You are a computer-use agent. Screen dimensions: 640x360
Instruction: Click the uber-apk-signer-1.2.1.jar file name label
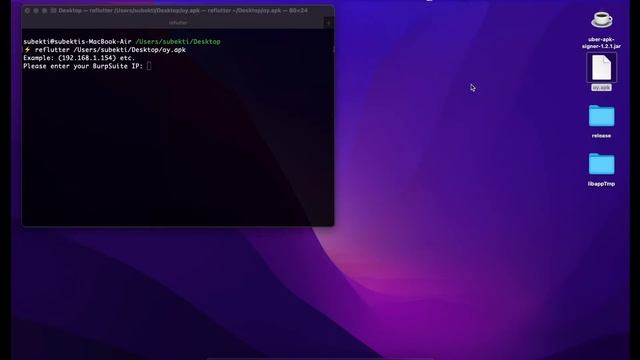tap(602, 43)
